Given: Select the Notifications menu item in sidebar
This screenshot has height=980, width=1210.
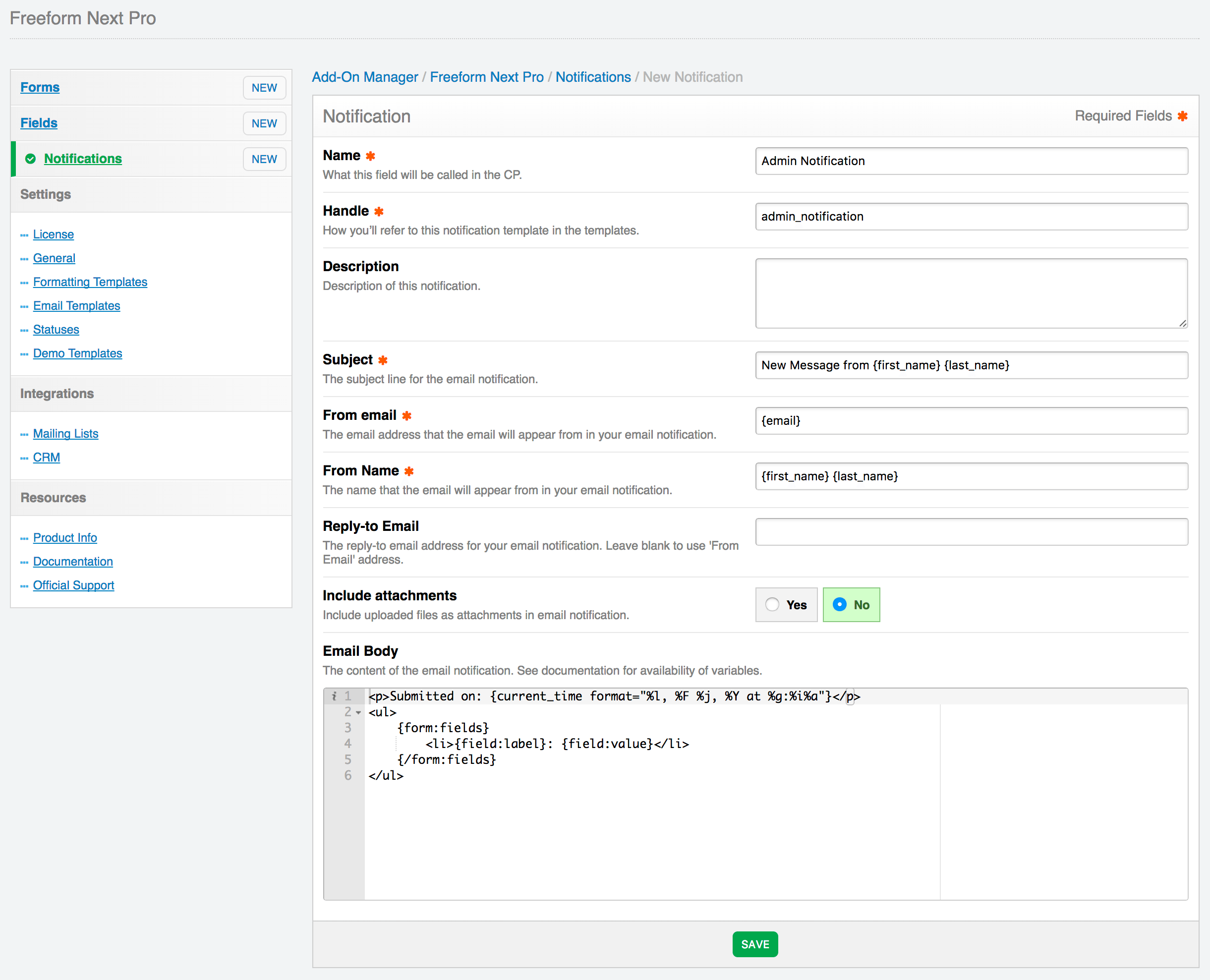Looking at the screenshot, I should pos(83,157).
